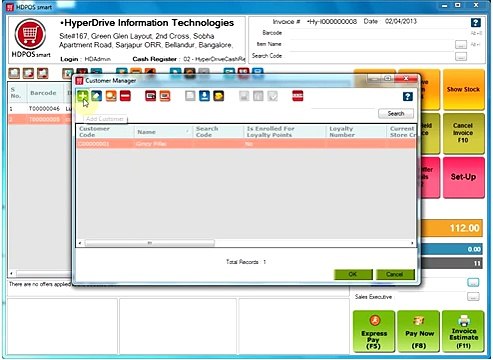The image size is (493, 360).
Task: Click the Customer Manager dialog title bar
Action: pos(220,80)
